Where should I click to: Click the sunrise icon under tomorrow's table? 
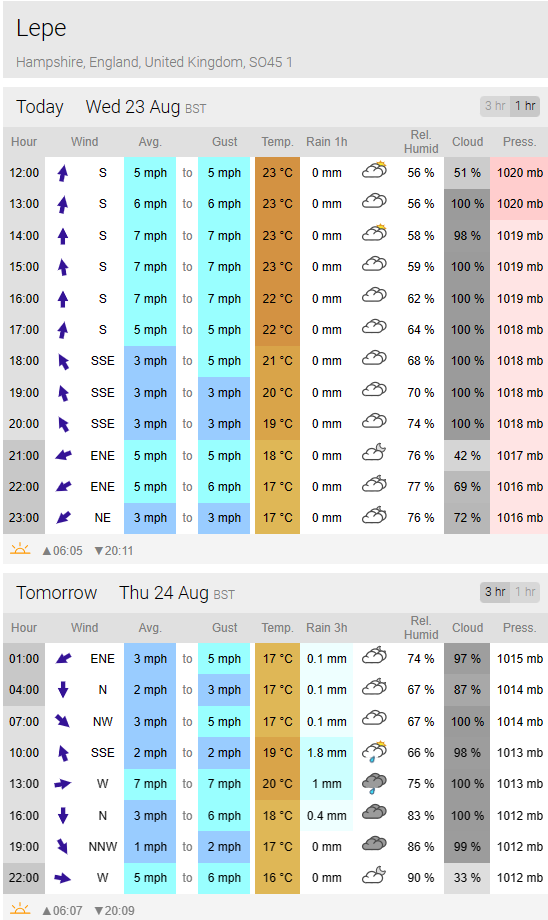coord(21,909)
